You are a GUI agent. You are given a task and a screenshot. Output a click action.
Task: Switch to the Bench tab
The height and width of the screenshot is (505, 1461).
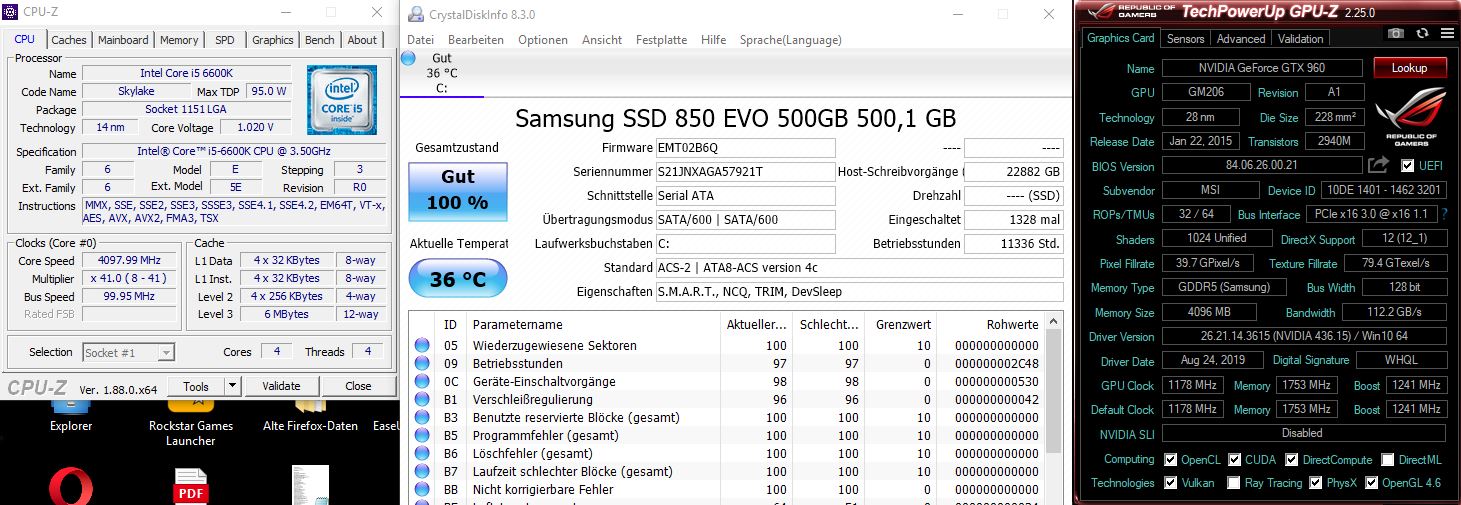320,40
